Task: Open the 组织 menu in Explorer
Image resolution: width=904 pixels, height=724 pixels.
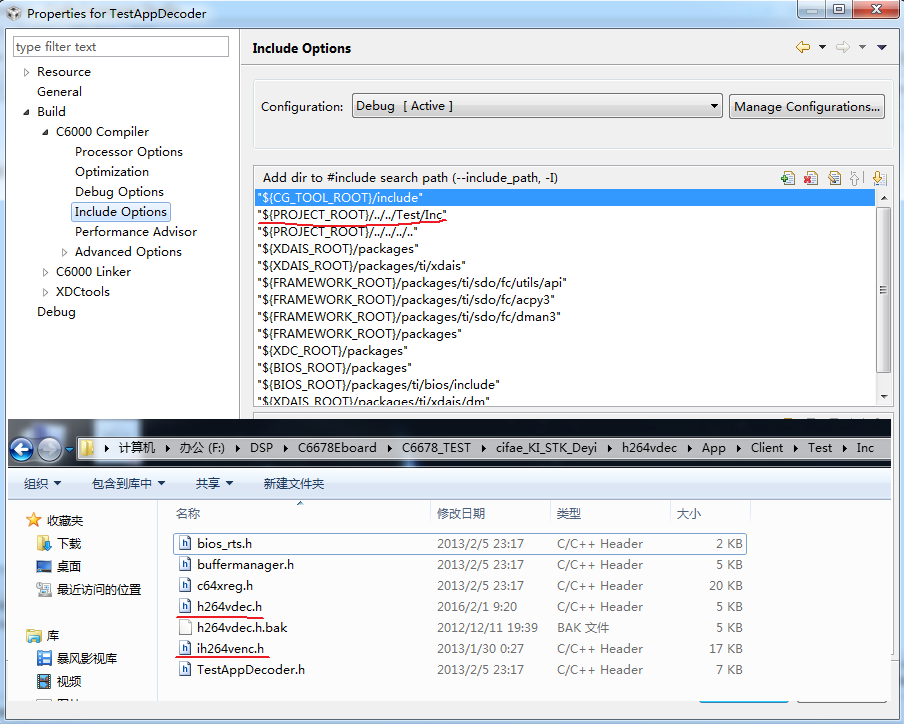Action: coord(42,484)
